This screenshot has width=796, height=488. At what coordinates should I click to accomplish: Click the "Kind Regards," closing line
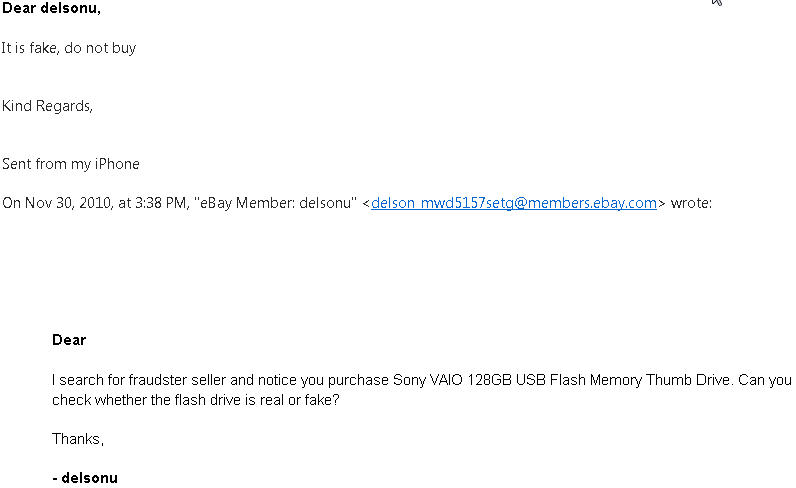[x=47, y=106]
